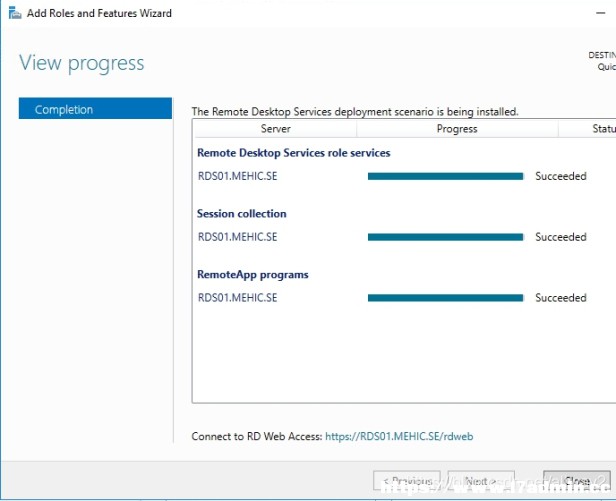Select the Session collection heading
Viewport: 616px width, 501px height.
242,214
